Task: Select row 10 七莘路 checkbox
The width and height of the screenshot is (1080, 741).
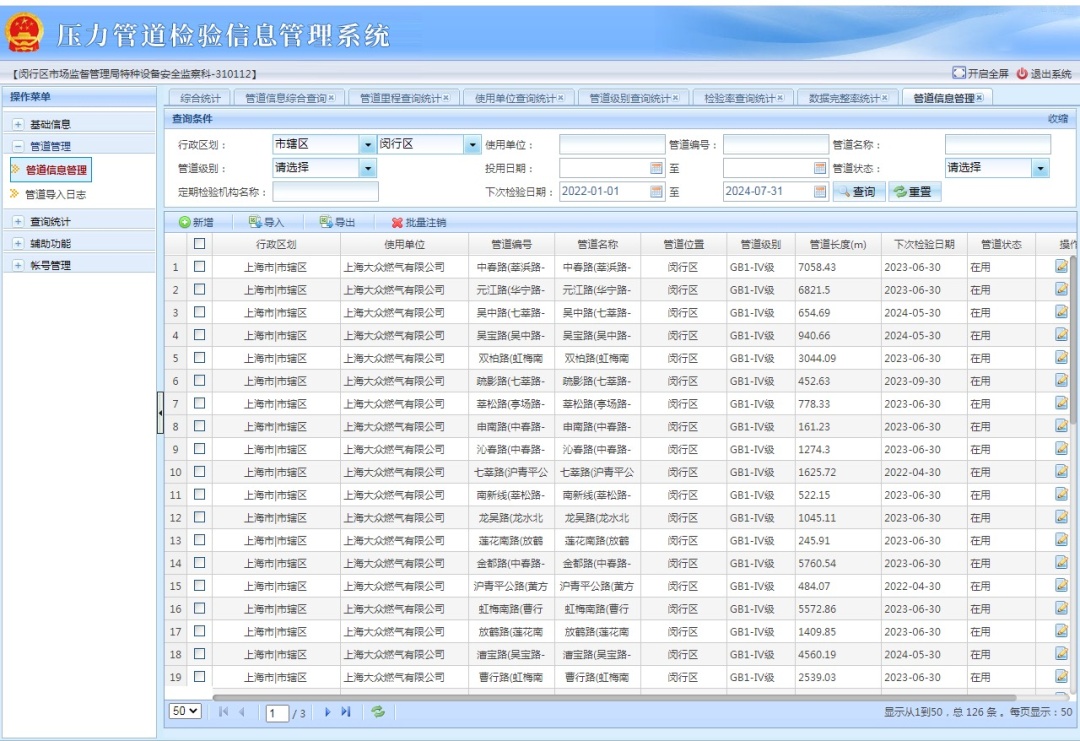Action: coord(200,472)
